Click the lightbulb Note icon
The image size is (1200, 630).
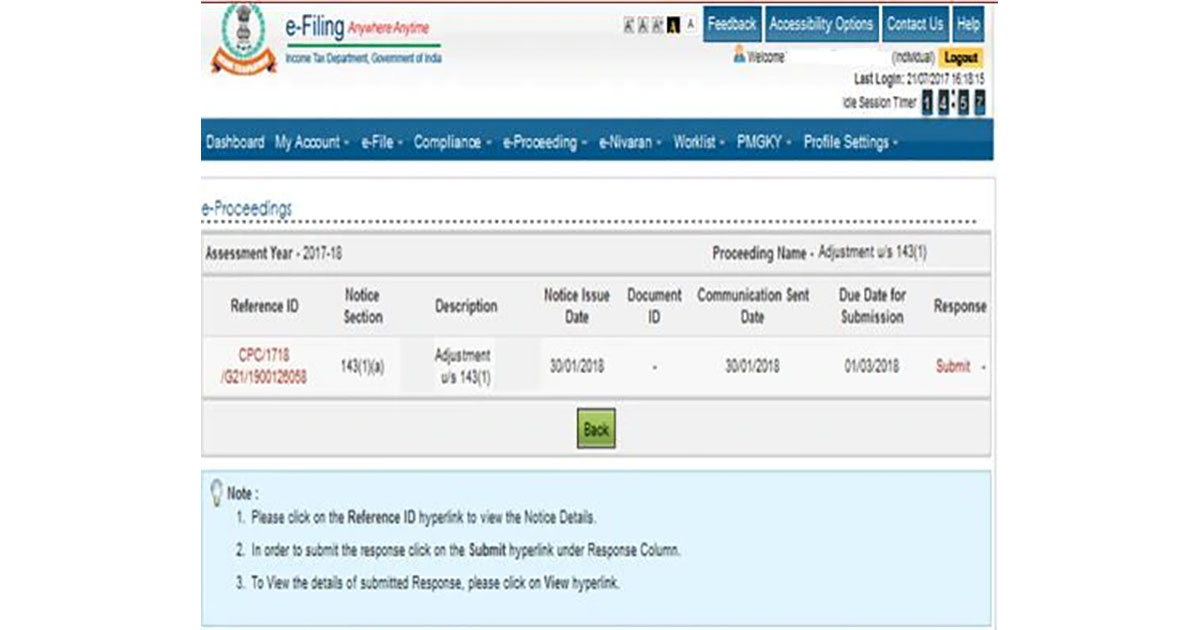[x=215, y=492]
